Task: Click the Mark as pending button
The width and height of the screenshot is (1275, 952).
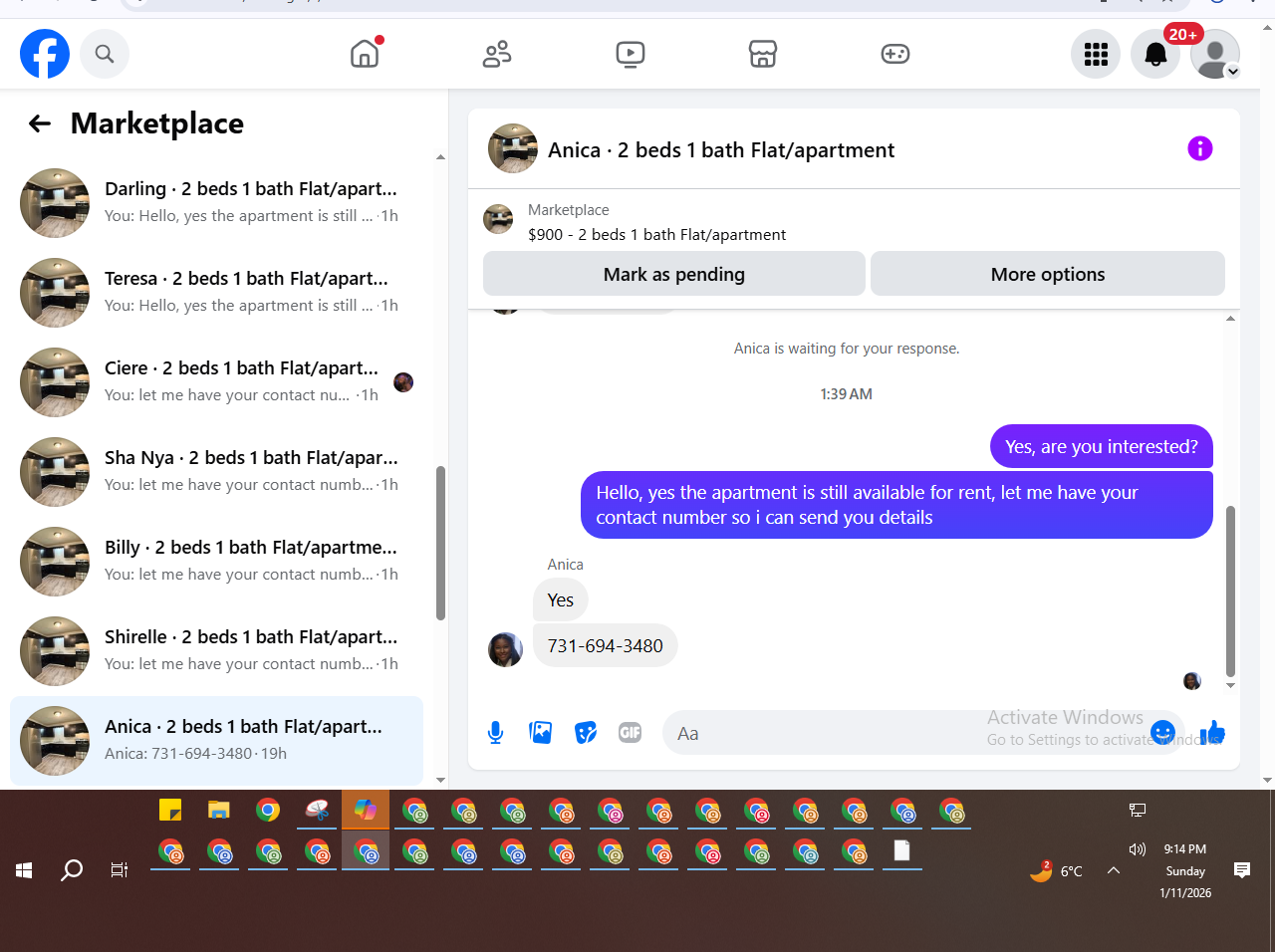Action: tap(674, 274)
